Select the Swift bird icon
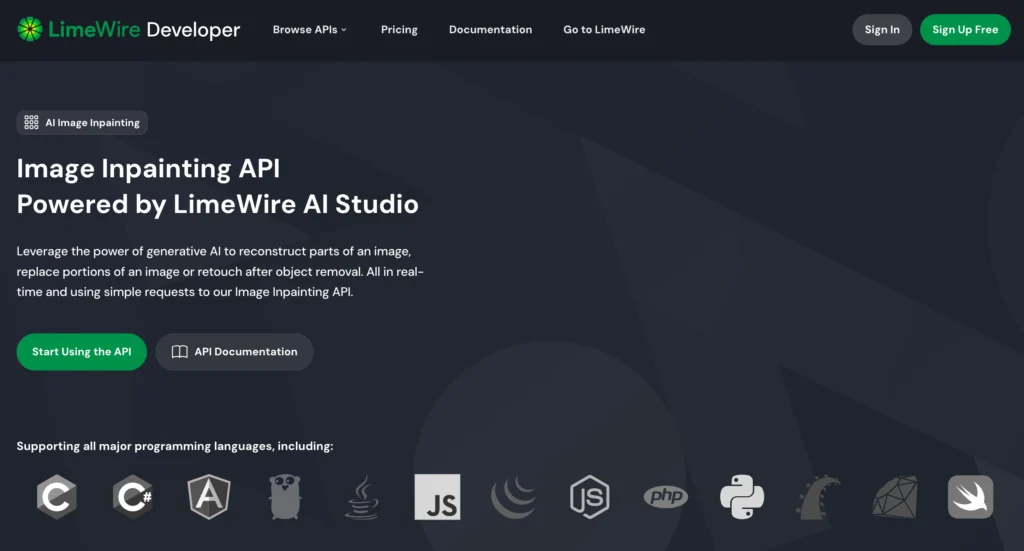 (970, 497)
